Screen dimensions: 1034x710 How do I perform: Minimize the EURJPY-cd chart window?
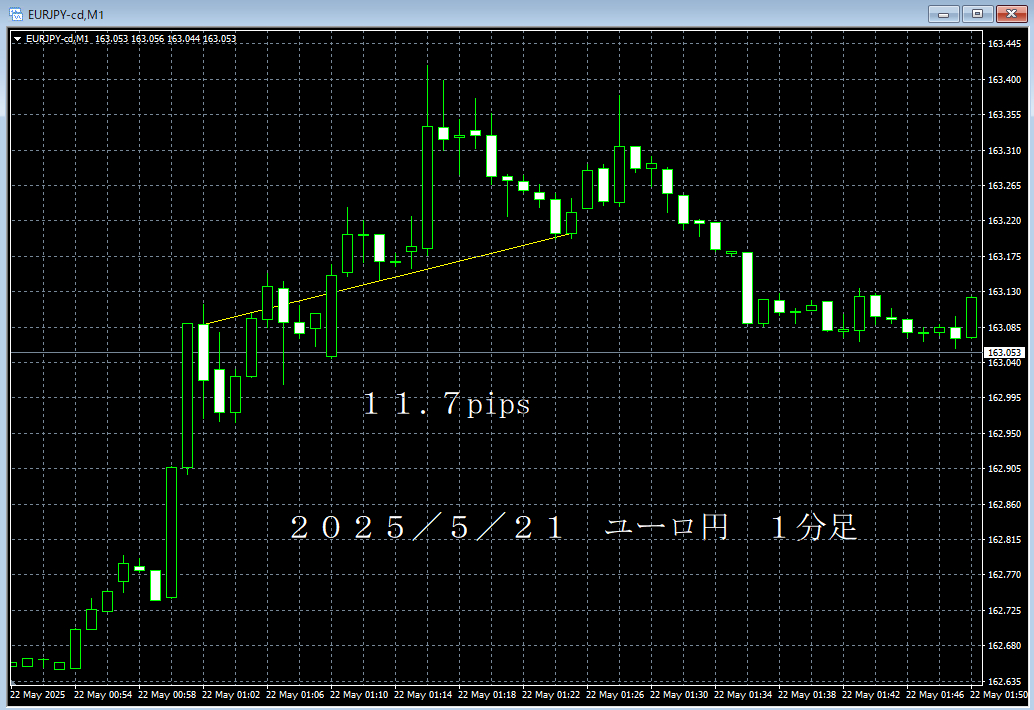(944, 14)
